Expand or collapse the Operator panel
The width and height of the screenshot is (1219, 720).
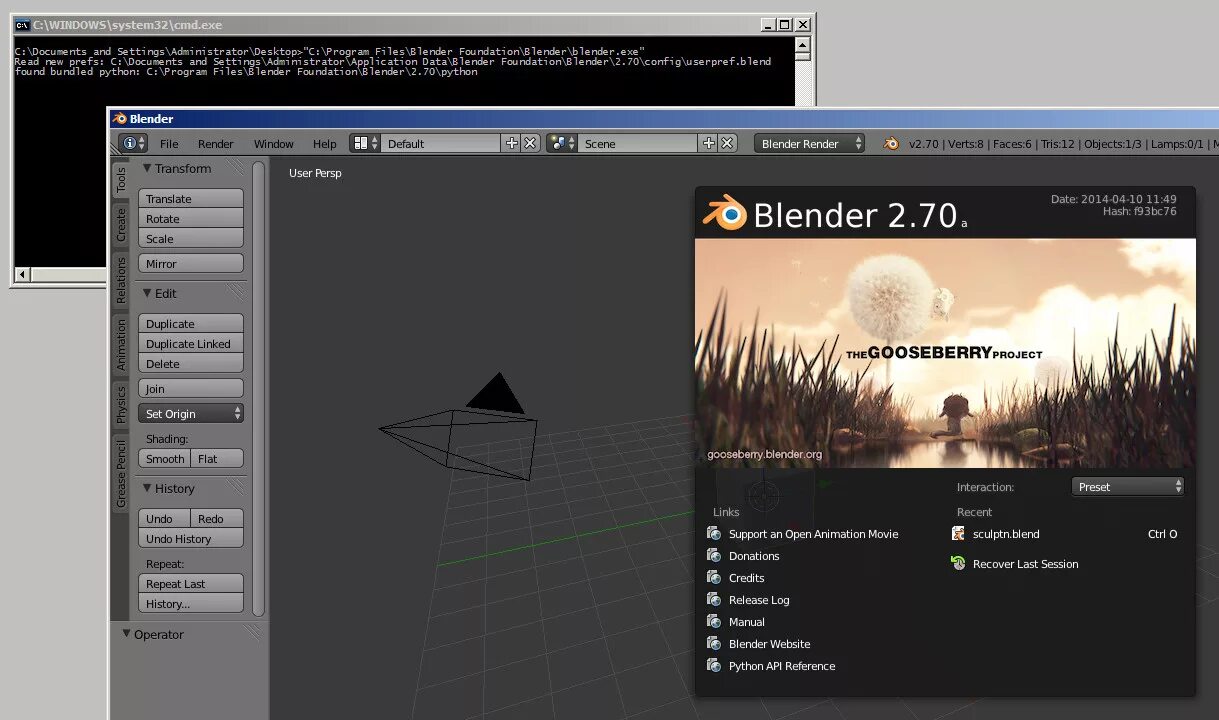click(x=127, y=634)
